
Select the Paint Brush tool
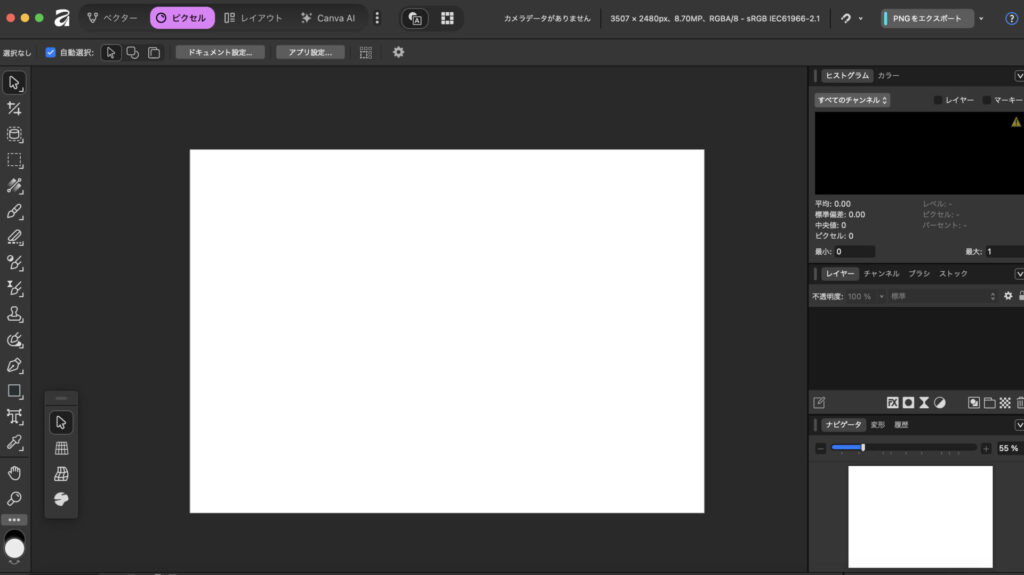pyautogui.click(x=14, y=211)
